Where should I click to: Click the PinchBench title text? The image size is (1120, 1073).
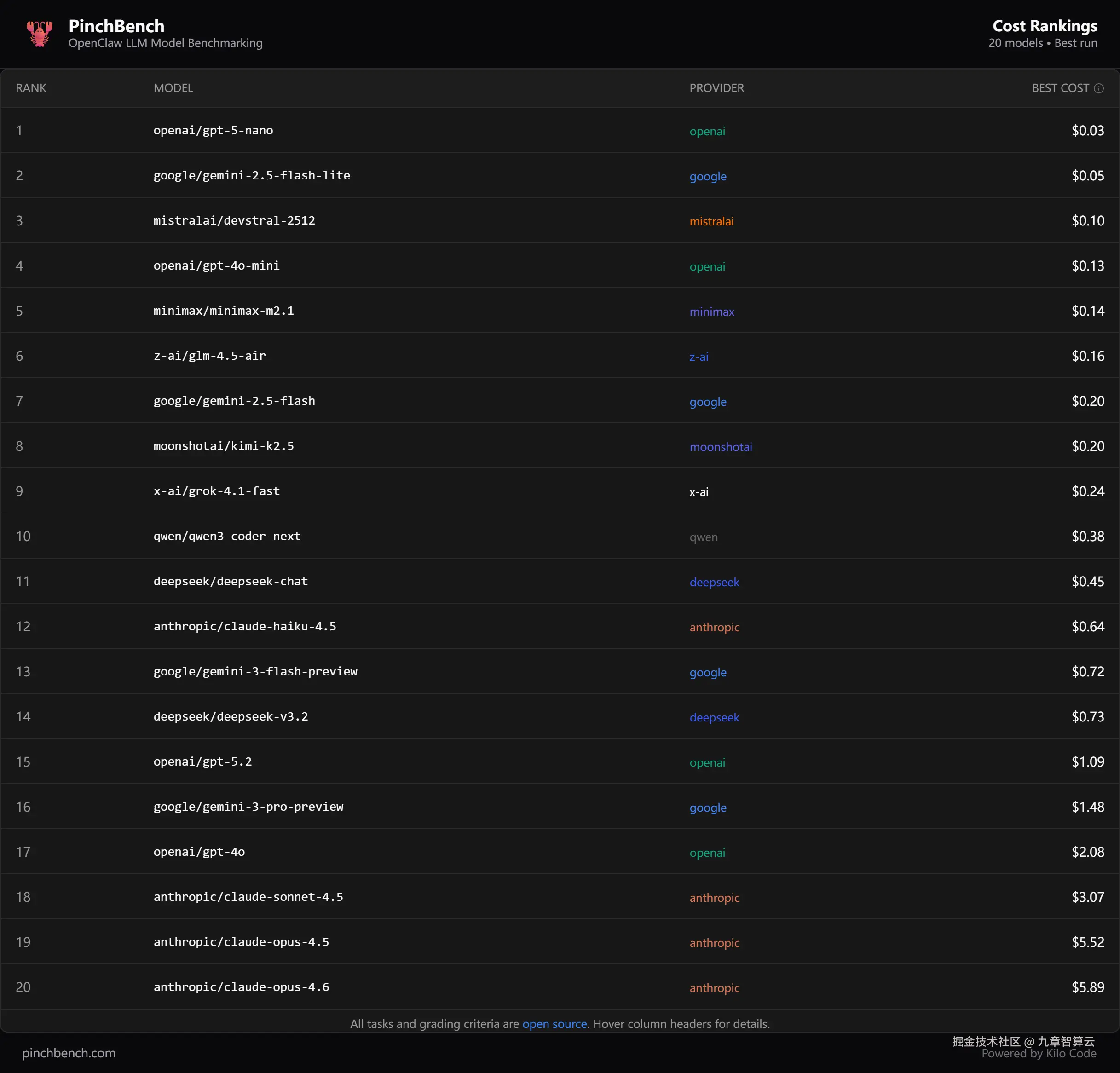point(116,26)
